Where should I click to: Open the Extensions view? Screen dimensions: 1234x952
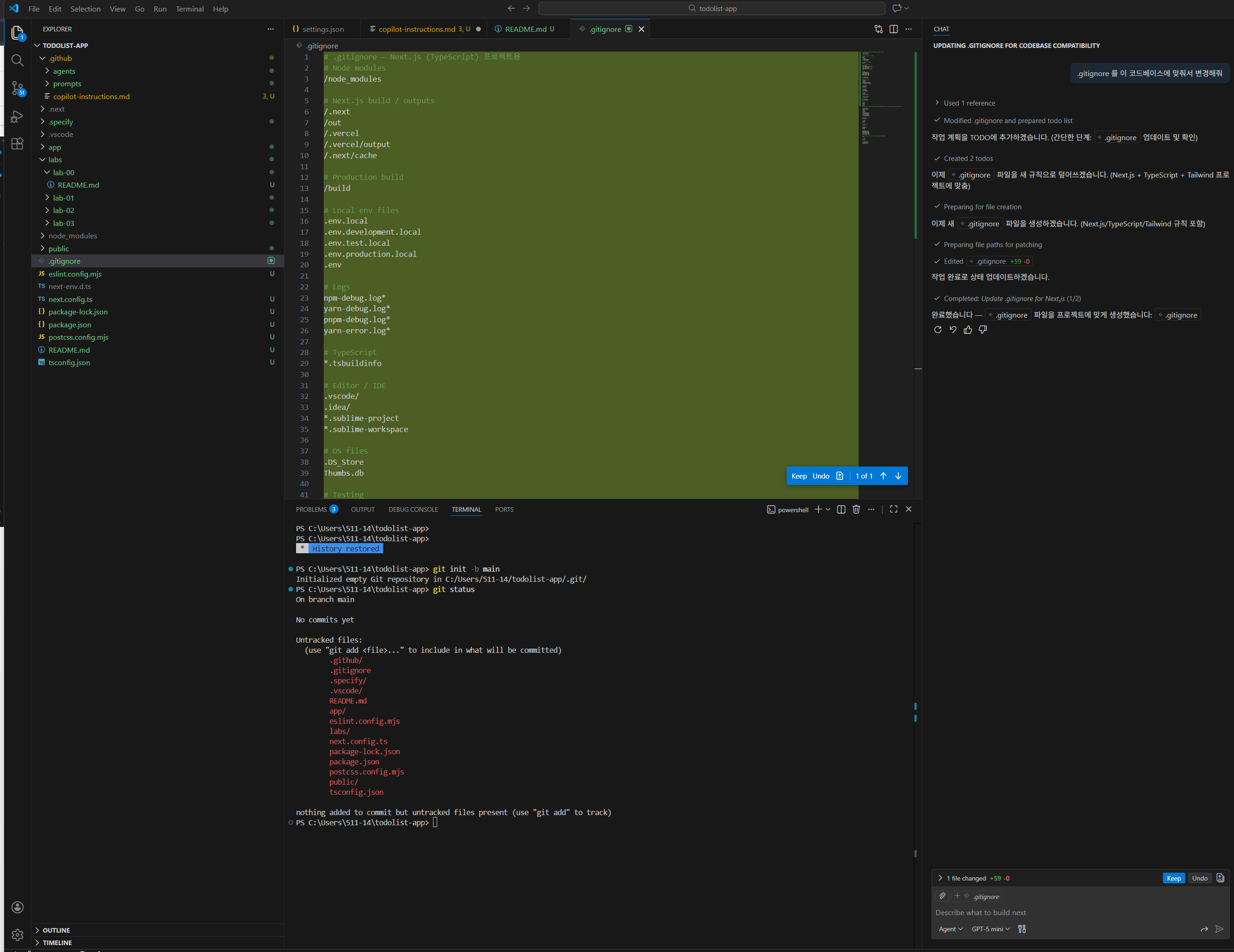tap(18, 143)
